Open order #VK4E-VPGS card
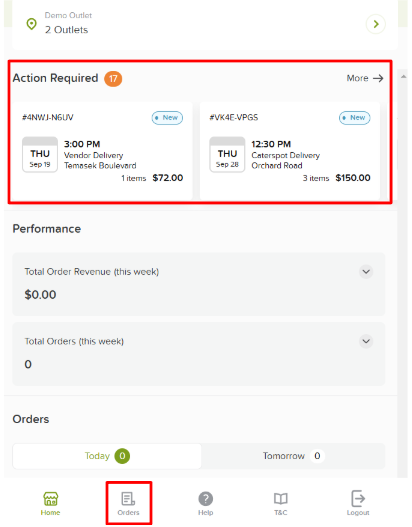 290,150
